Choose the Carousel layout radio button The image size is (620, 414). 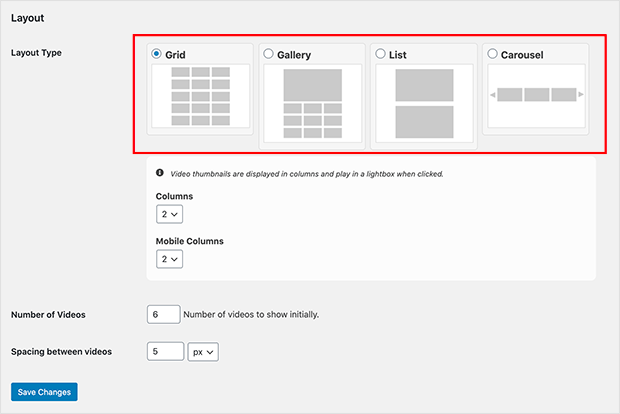[x=492, y=54]
